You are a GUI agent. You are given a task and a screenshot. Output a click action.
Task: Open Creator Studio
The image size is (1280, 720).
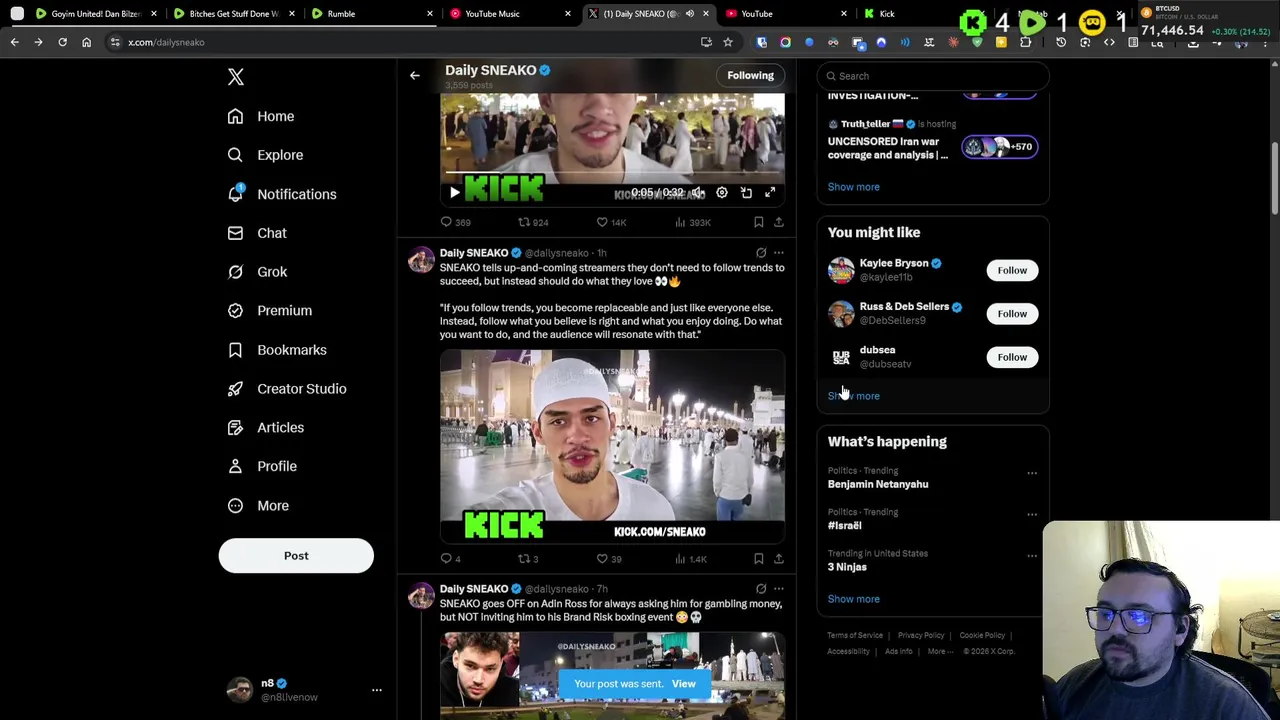(287, 389)
